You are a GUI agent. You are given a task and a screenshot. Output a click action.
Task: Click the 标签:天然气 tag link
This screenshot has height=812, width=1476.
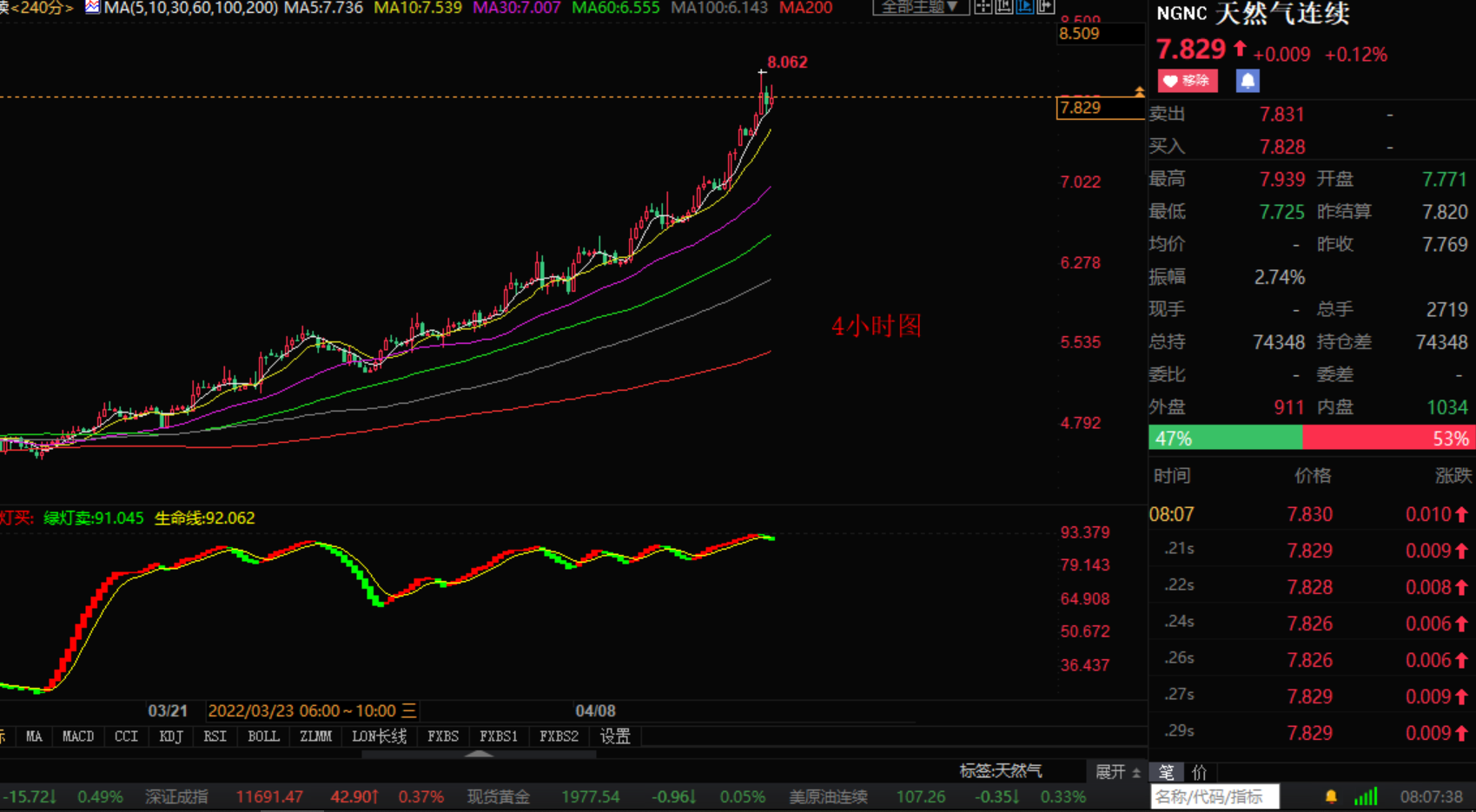coord(1000,771)
